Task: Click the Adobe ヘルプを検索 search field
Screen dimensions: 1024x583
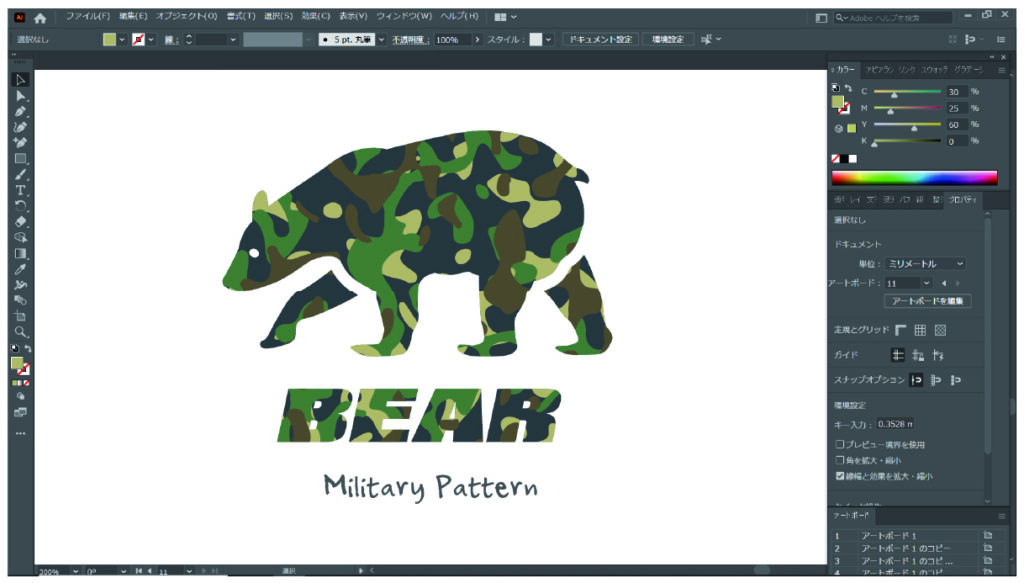Action: click(x=893, y=18)
